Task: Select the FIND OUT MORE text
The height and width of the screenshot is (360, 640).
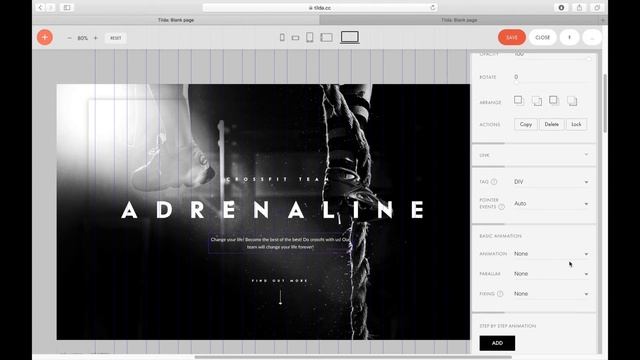Action: point(280,281)
